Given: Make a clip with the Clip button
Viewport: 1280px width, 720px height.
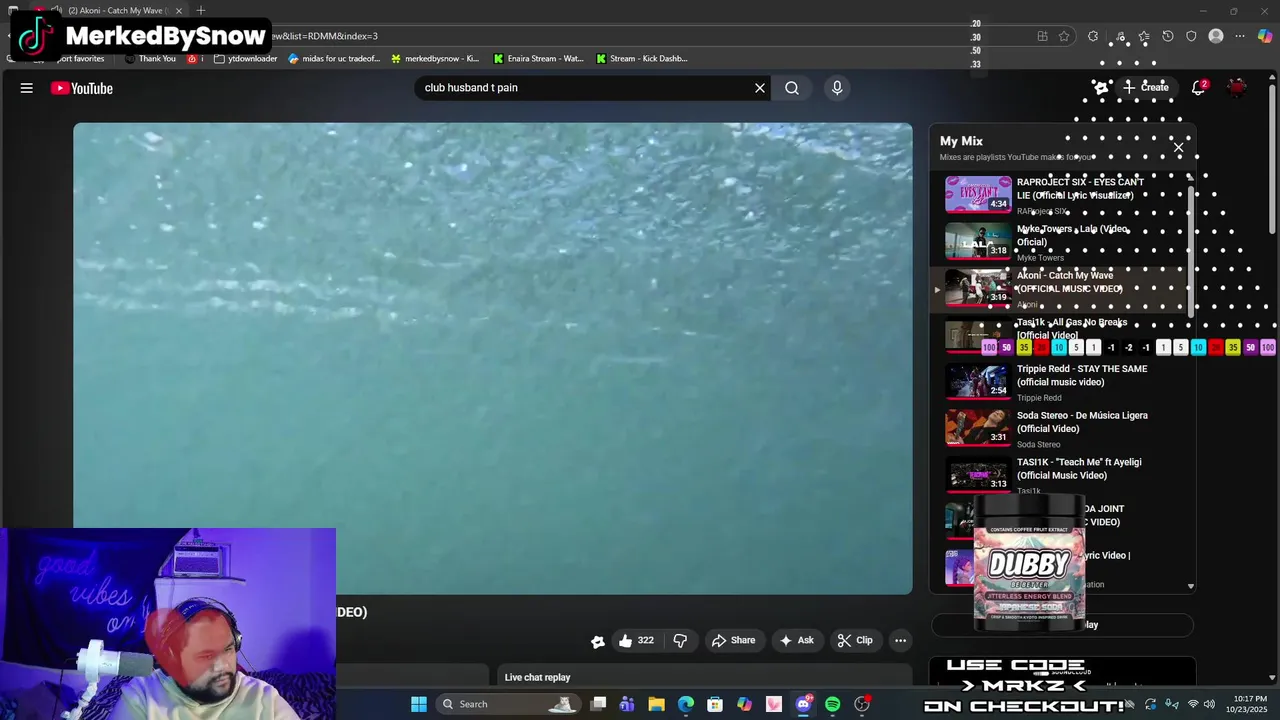Looking at the screenshot, I should (855, 640).
